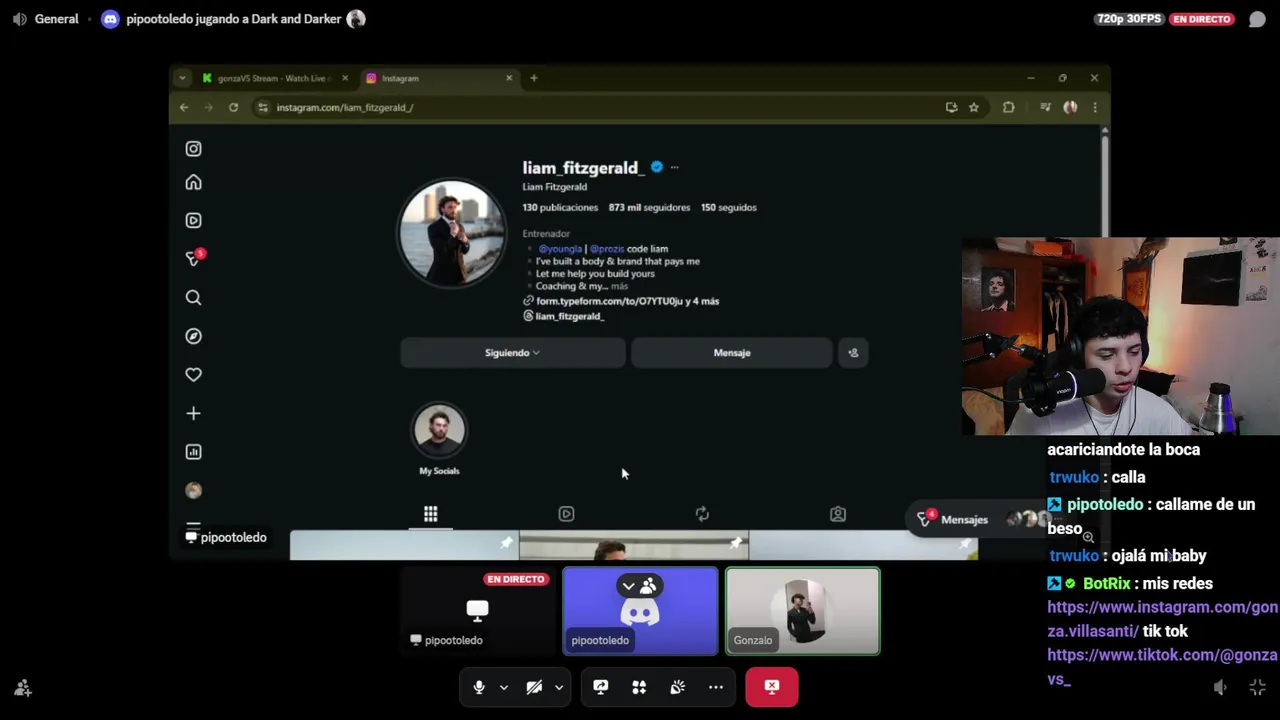Open the dashboard chart icon in sidebar
This screenshot has height=720, width=1280.
tap(193, 452)
